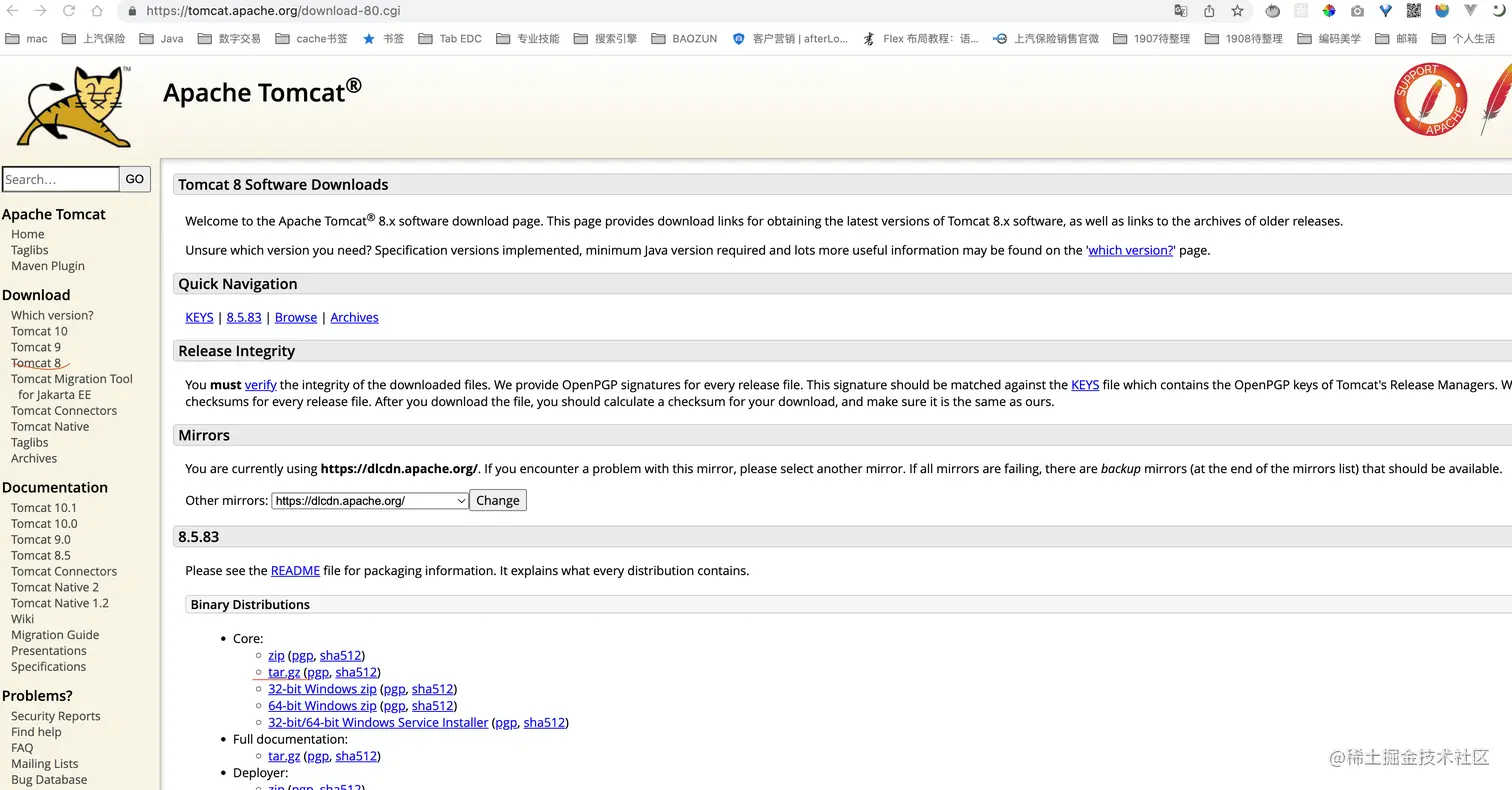The image size is (1512, 790).
Task: Open Which version? in the sidebar
Action: [x=52, y=315]
